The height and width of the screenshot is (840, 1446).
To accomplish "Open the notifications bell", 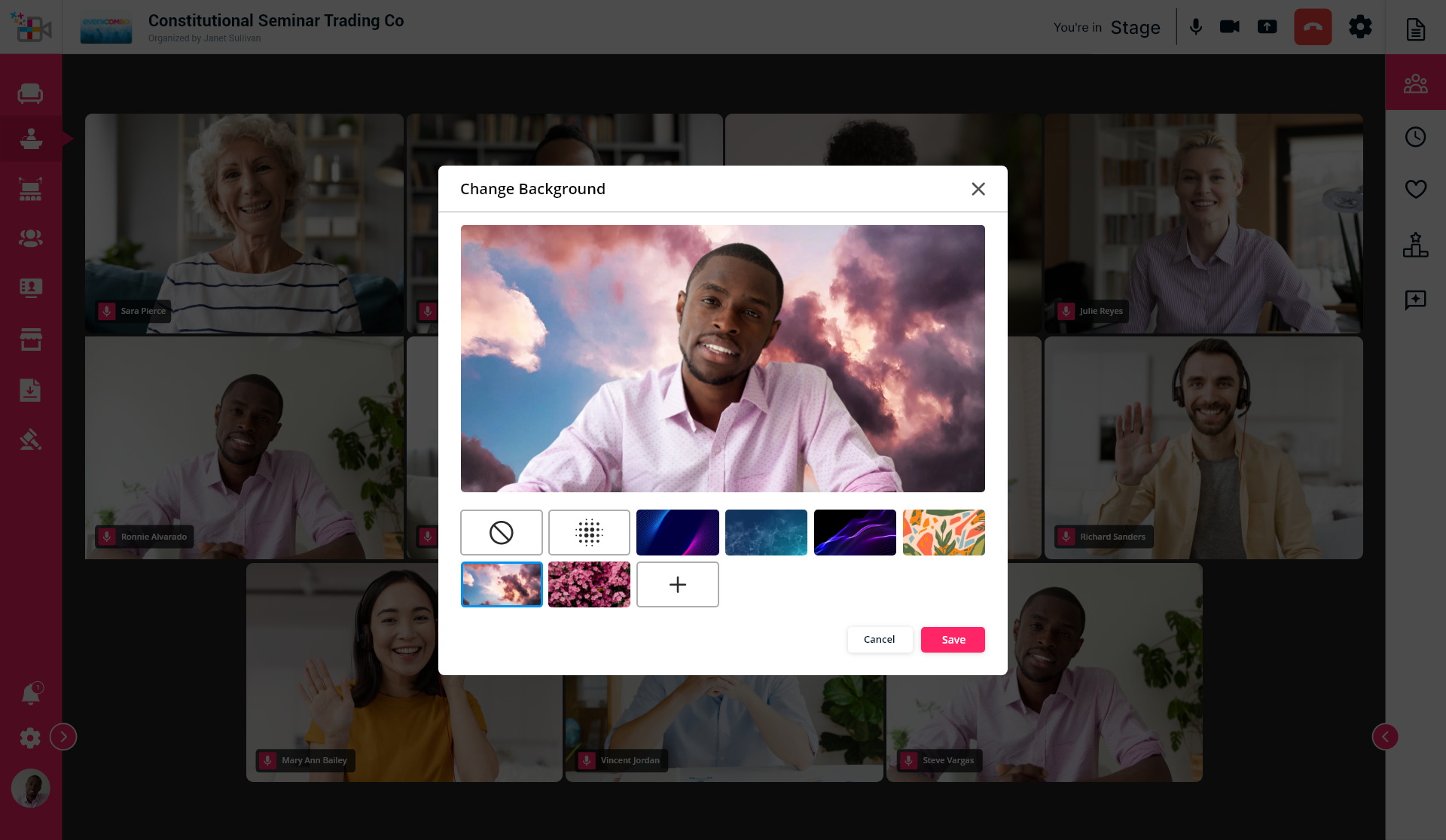I will point(30,693).
